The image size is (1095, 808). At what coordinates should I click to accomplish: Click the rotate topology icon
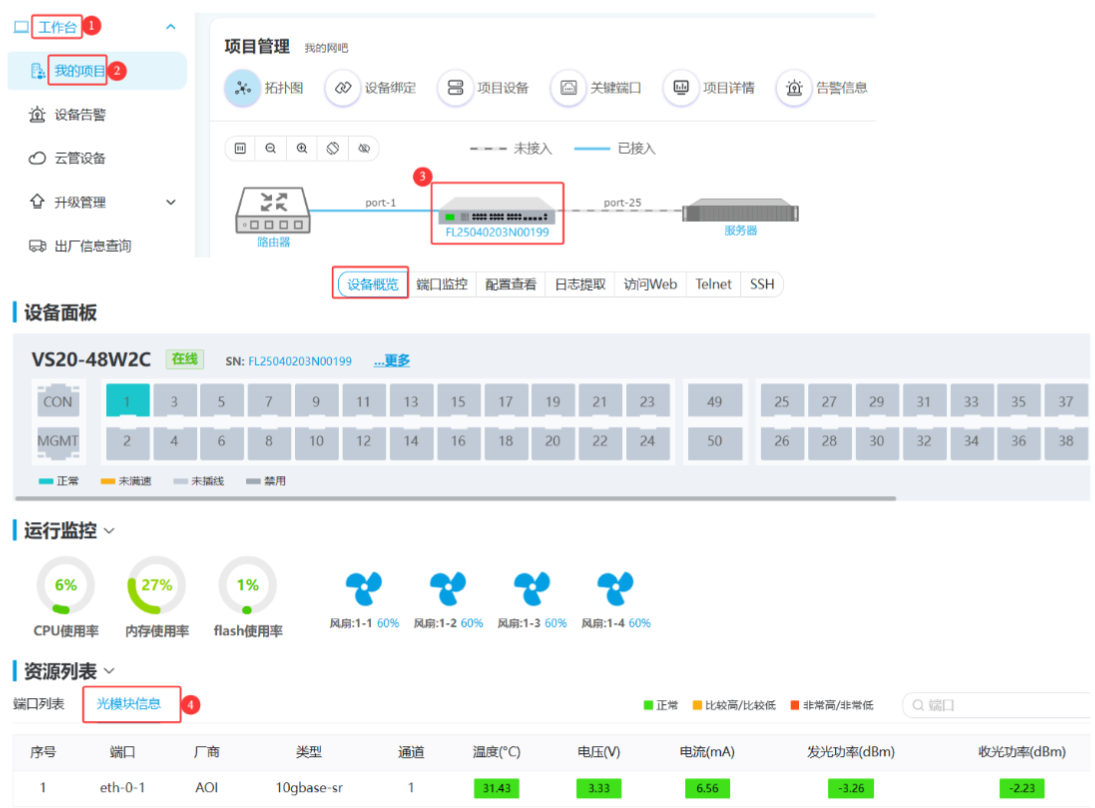[333, 148]
